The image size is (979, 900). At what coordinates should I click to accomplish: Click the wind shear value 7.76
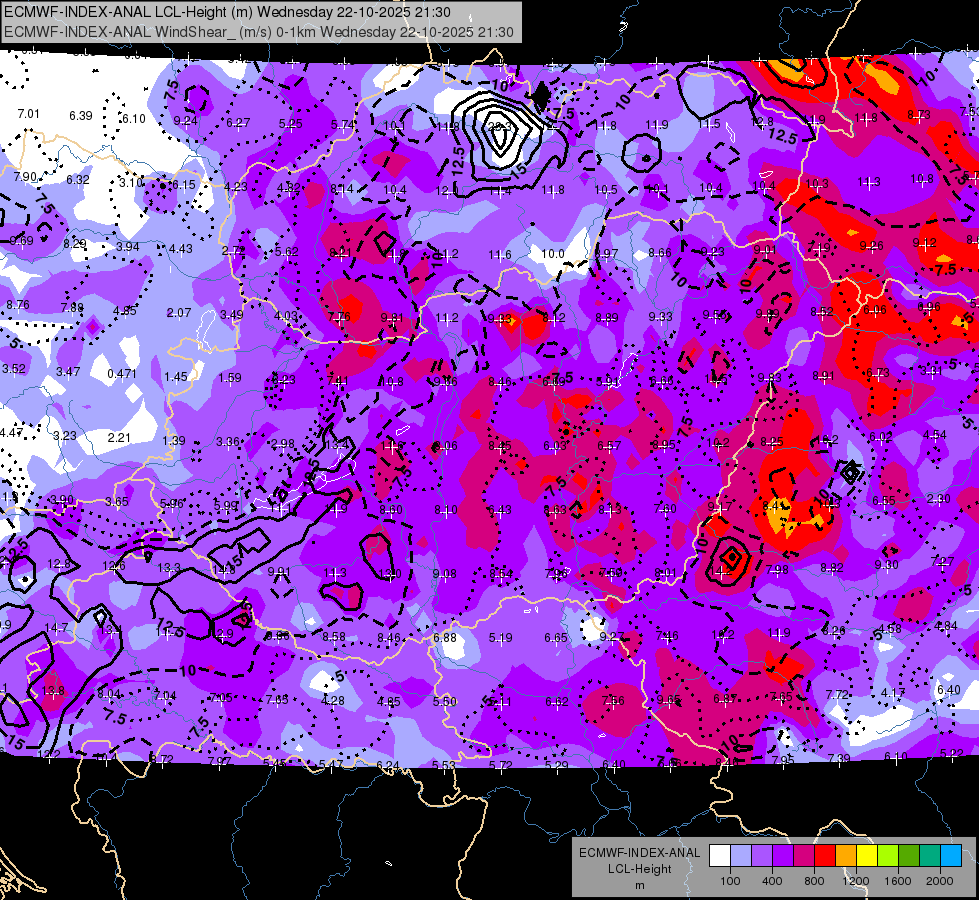(x=339, y=317)
